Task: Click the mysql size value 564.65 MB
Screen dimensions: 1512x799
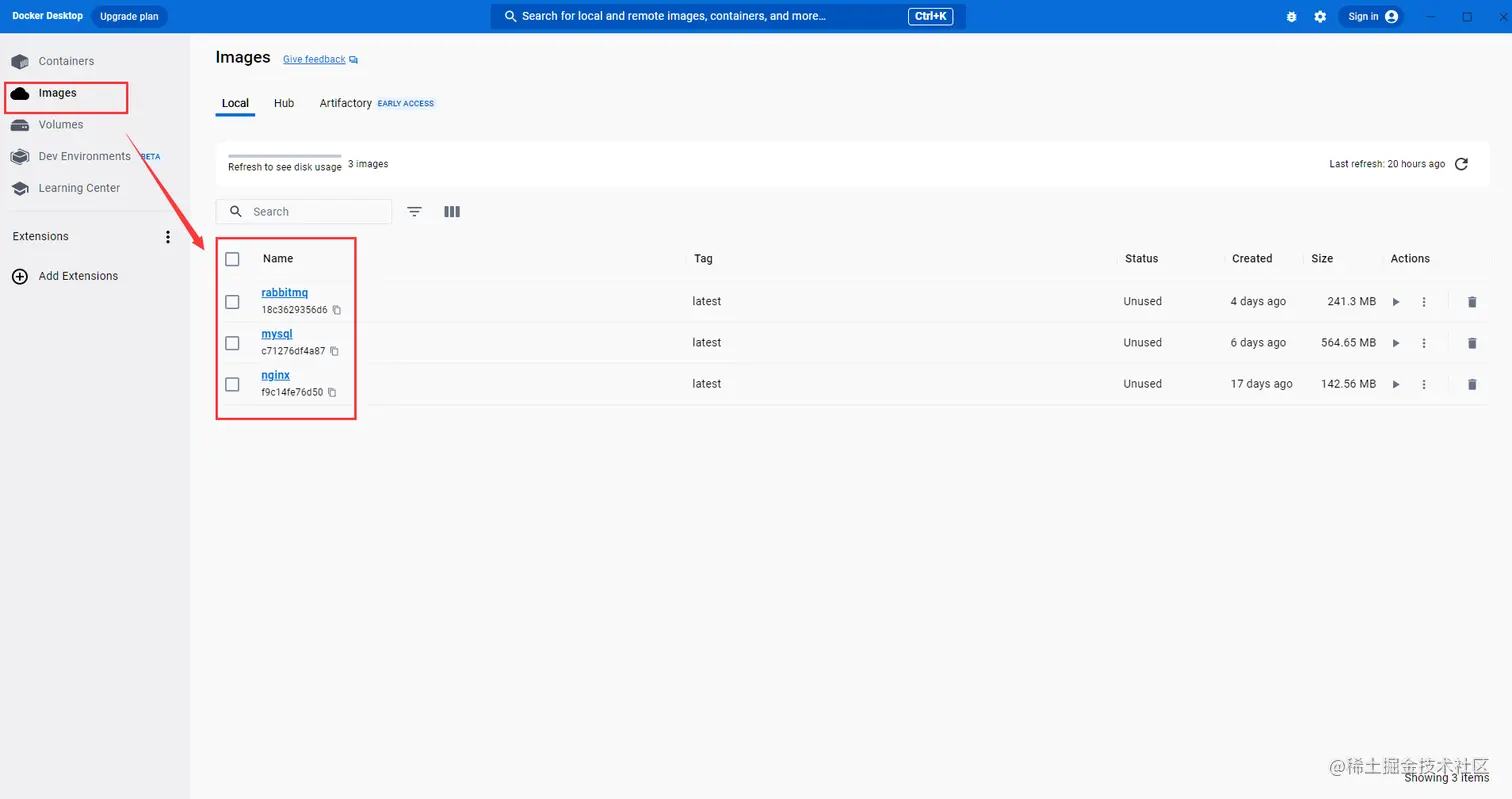Action: 1349,343
